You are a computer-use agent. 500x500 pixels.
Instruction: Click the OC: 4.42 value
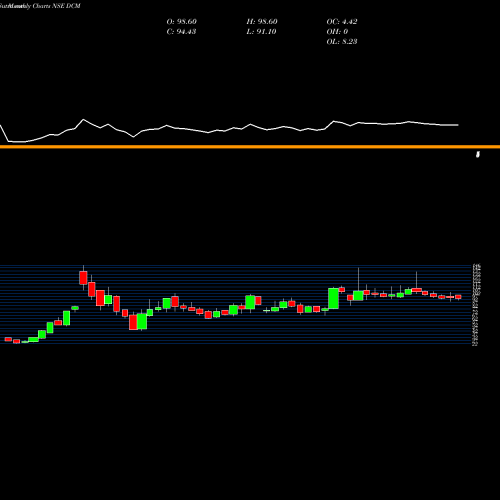342,22
